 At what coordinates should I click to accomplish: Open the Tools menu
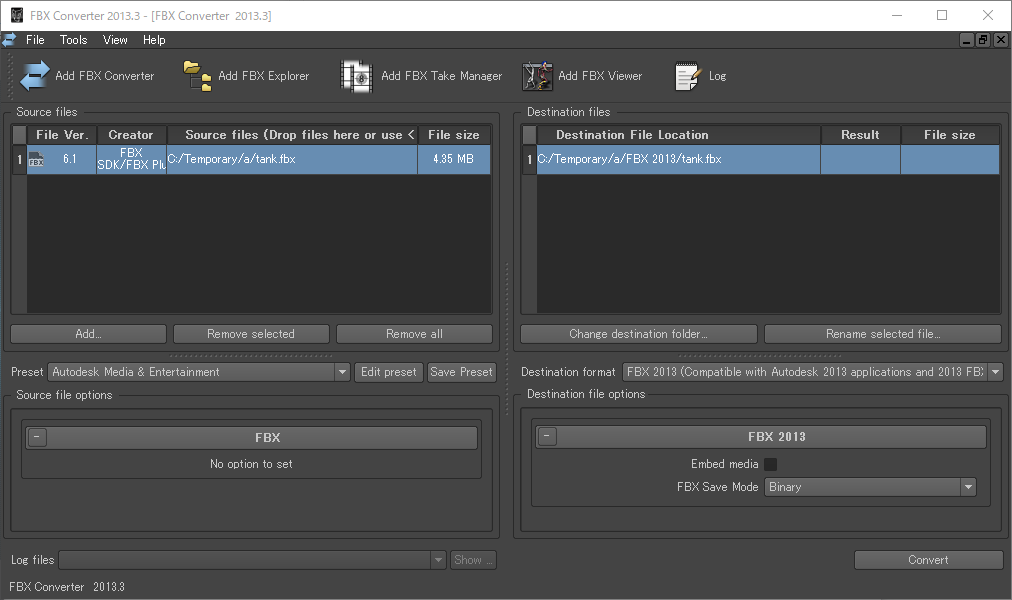point(74,40)
